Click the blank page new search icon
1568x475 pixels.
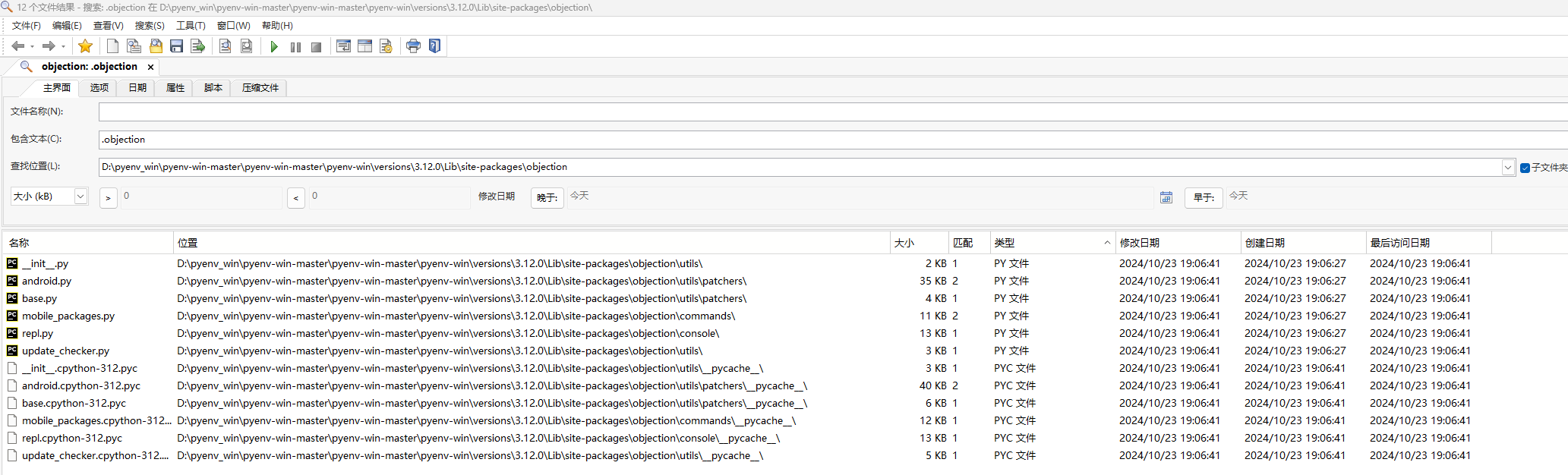[x=112, y=46]
